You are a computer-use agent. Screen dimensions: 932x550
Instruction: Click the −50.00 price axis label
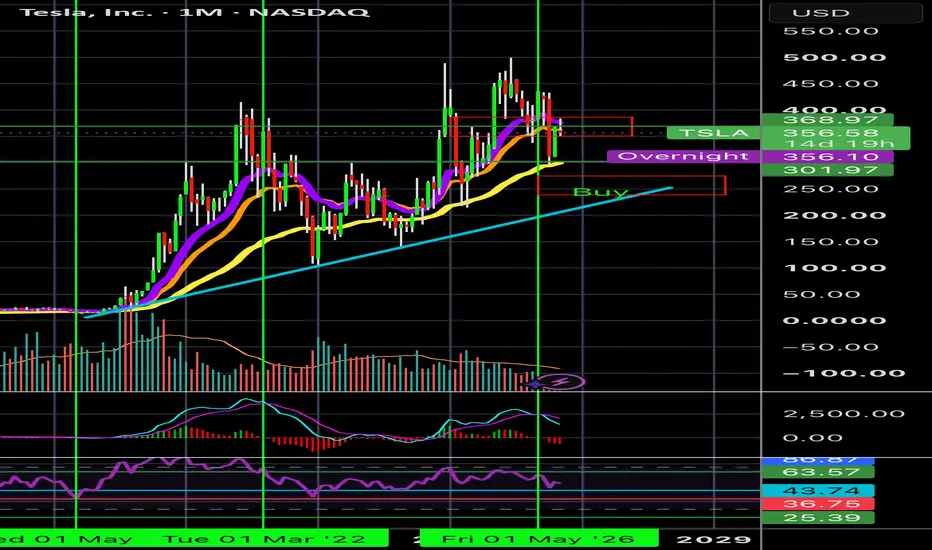830,347
